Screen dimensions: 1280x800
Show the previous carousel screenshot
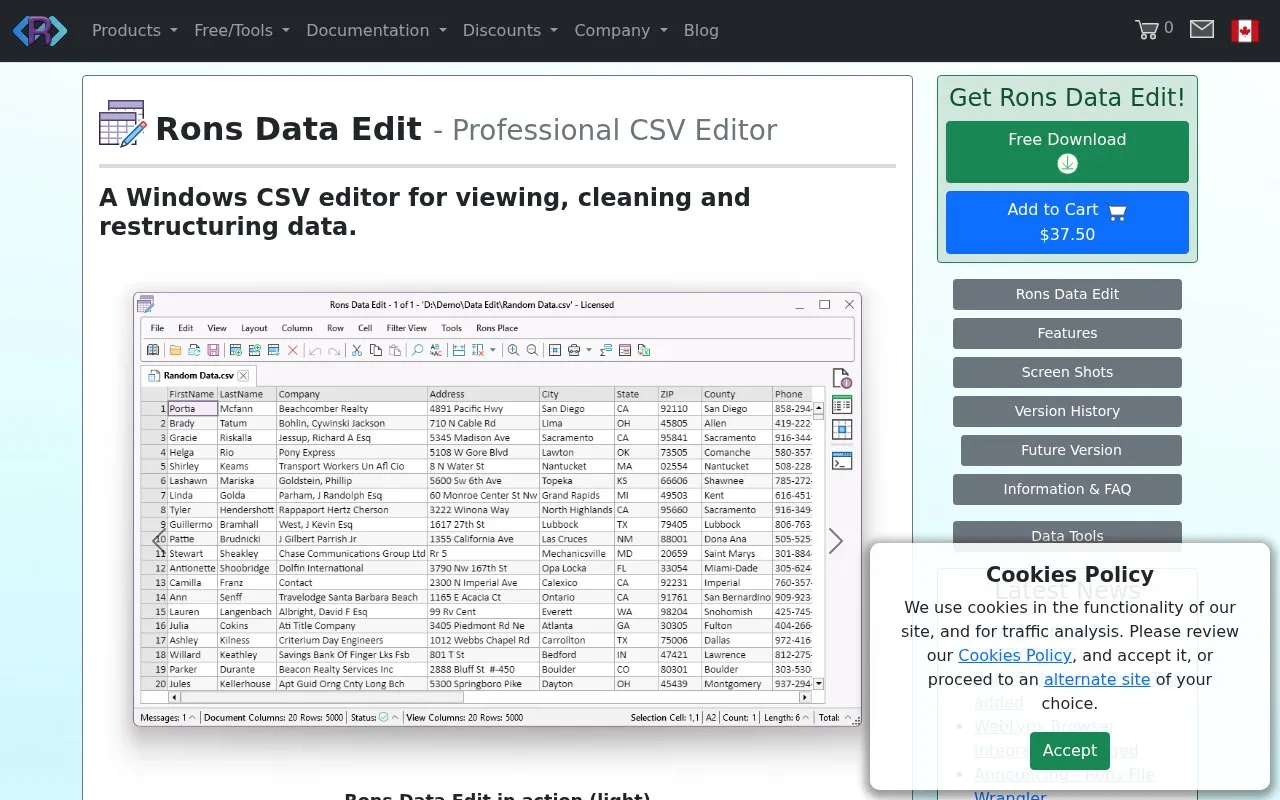tap(159, 541)
